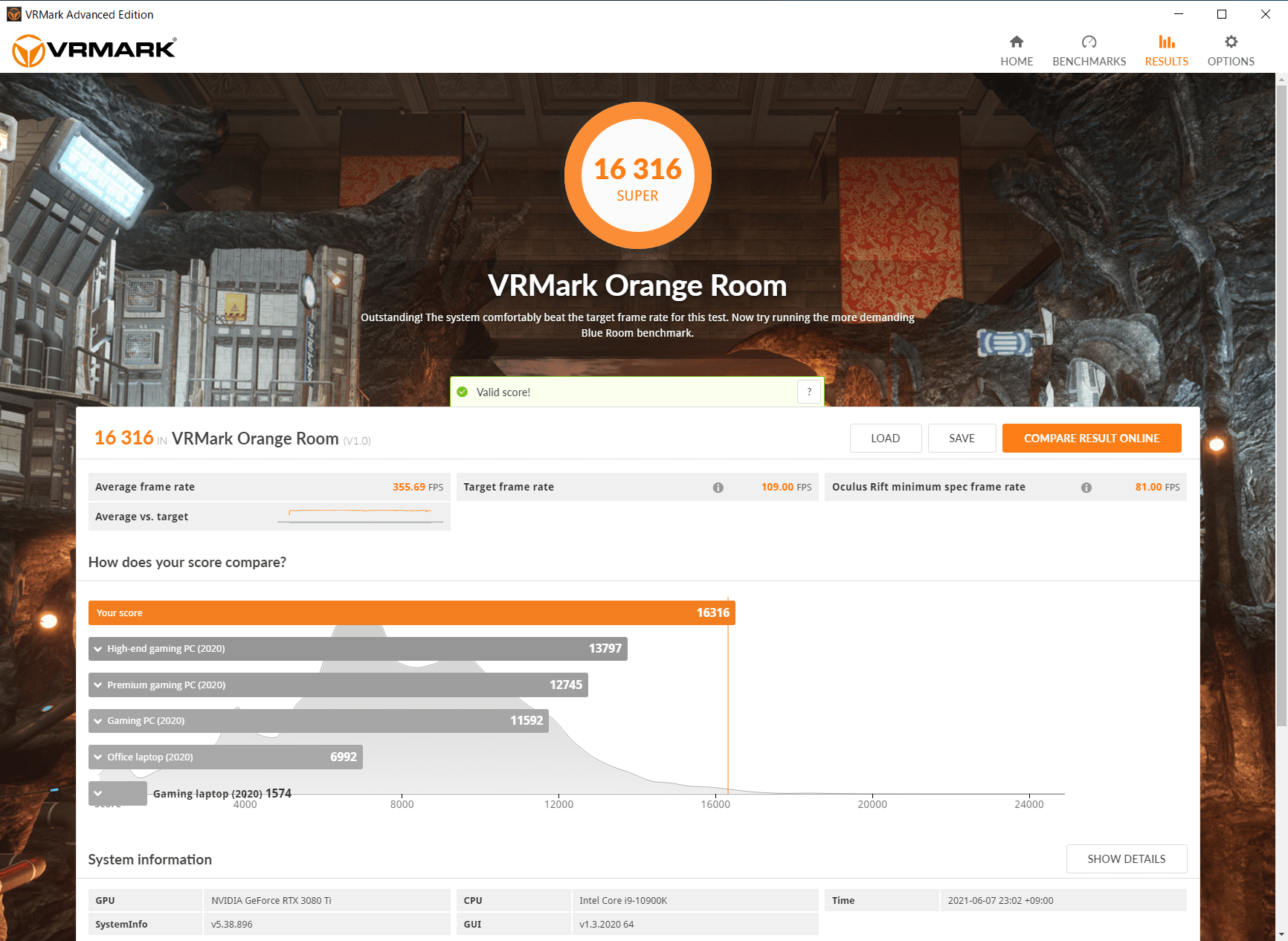Click the vertical scrollbar thumb
The image size is (1288, 941).
tap(1281, 405)
